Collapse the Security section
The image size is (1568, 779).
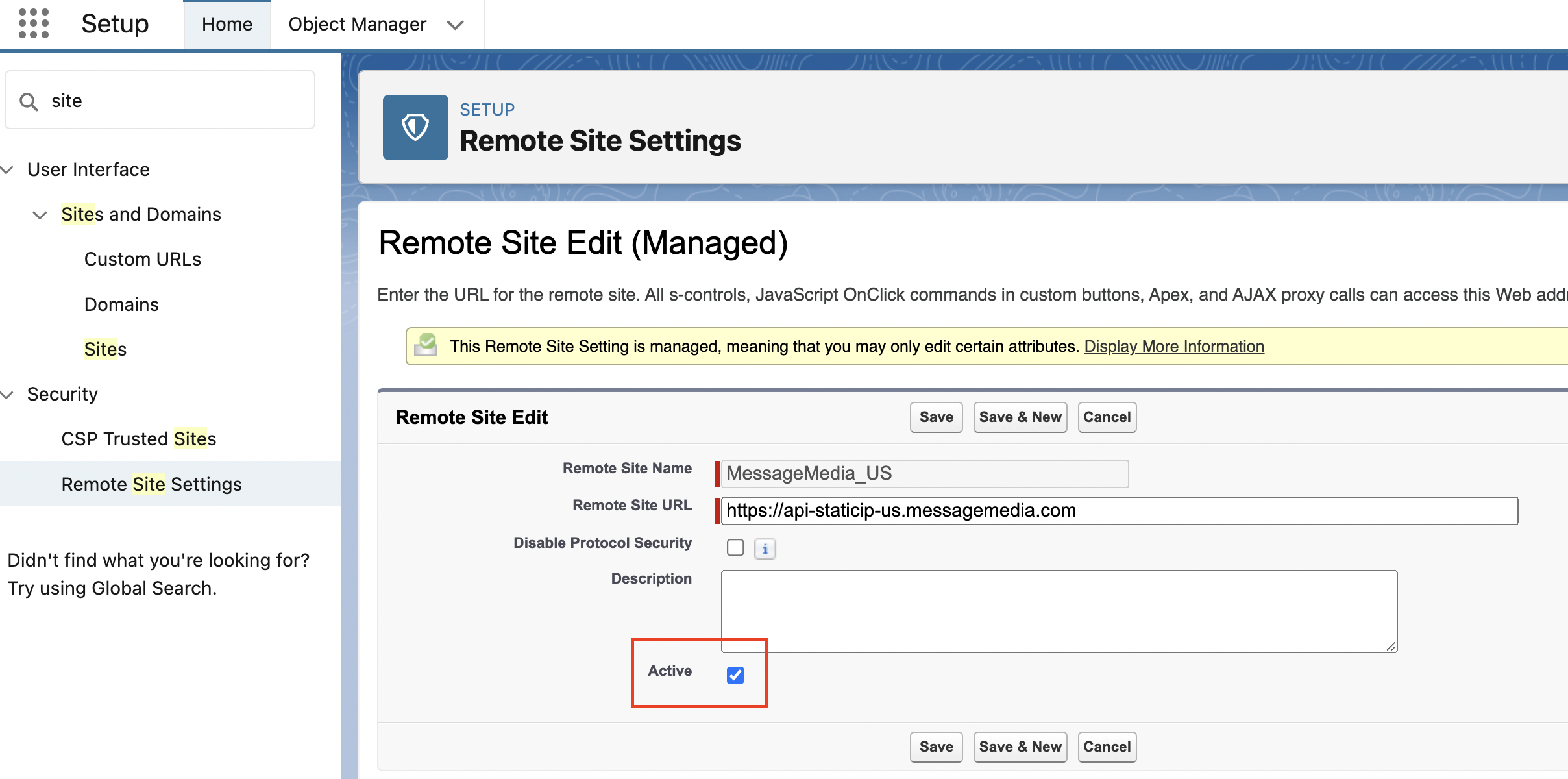7,395
